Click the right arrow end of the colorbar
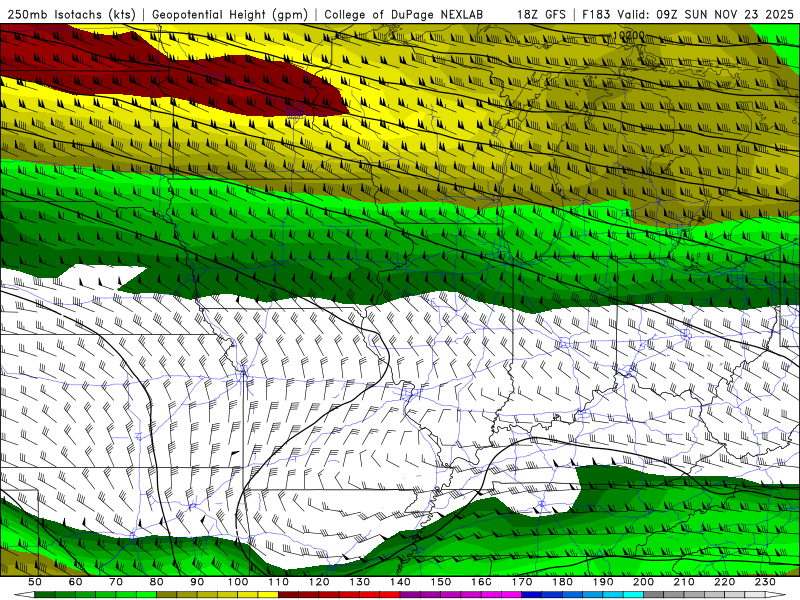Image resolution: width=800 pixels, height=600 pixels. [x=776, y=595]
